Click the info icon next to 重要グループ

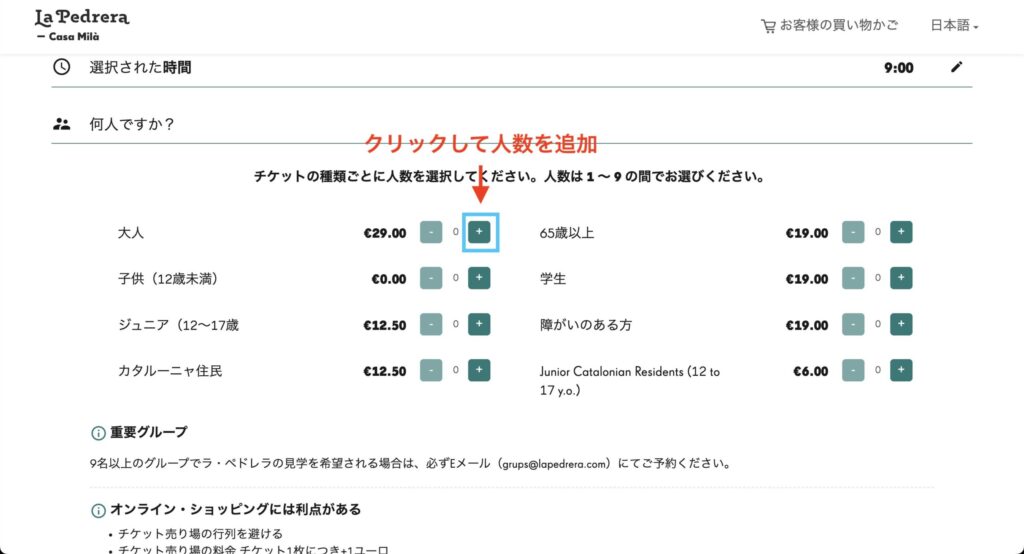[x=98, y=433]
